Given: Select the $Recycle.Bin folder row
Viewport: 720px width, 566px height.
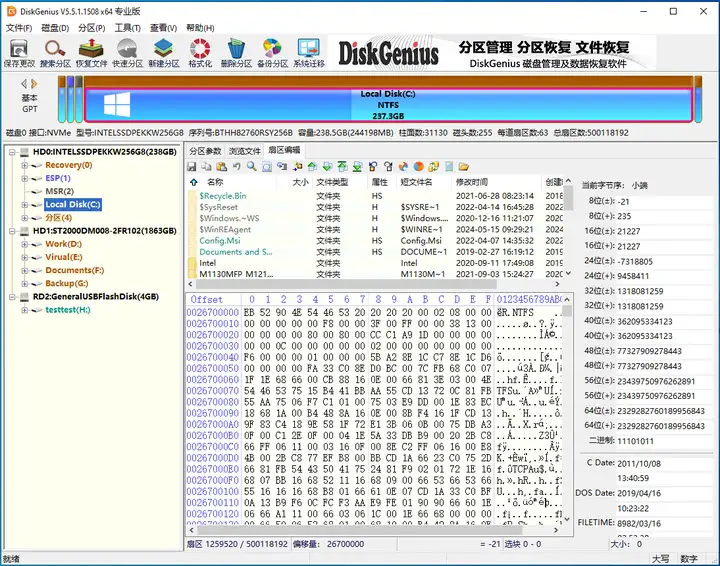Looking at the screenshot, I should (x=375, y=196).
